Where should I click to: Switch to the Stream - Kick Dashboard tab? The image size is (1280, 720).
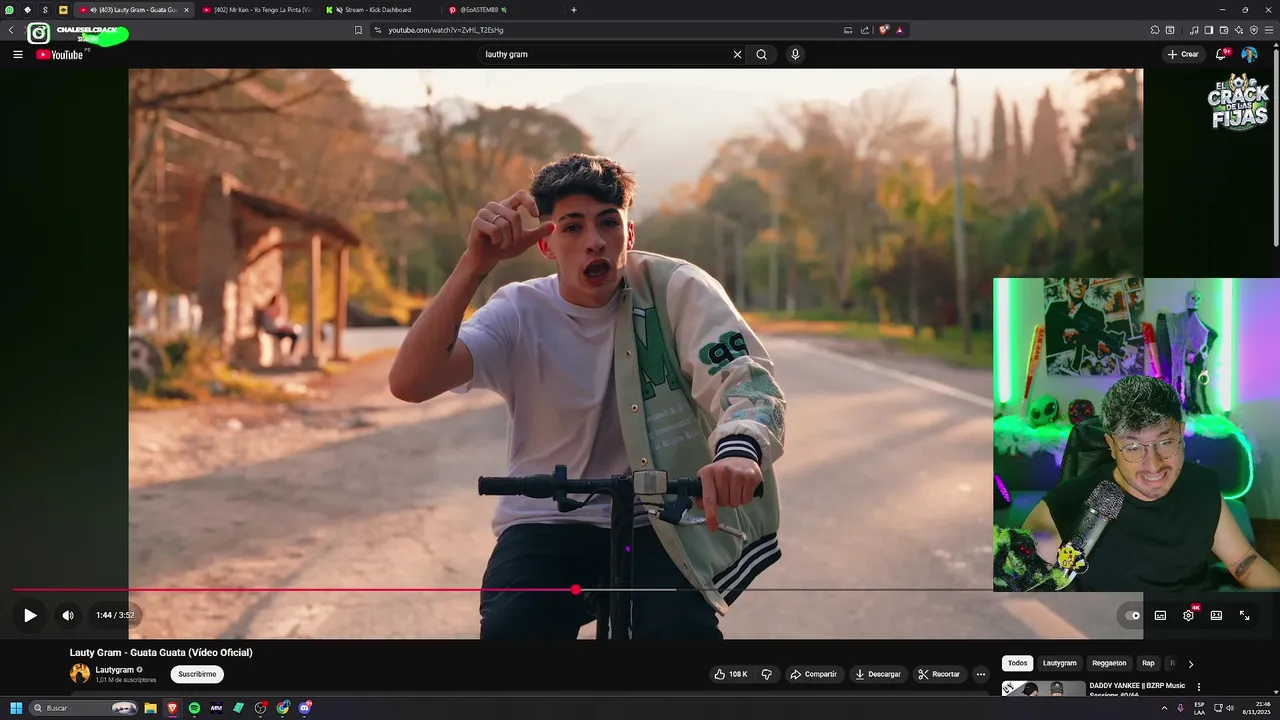378,9
